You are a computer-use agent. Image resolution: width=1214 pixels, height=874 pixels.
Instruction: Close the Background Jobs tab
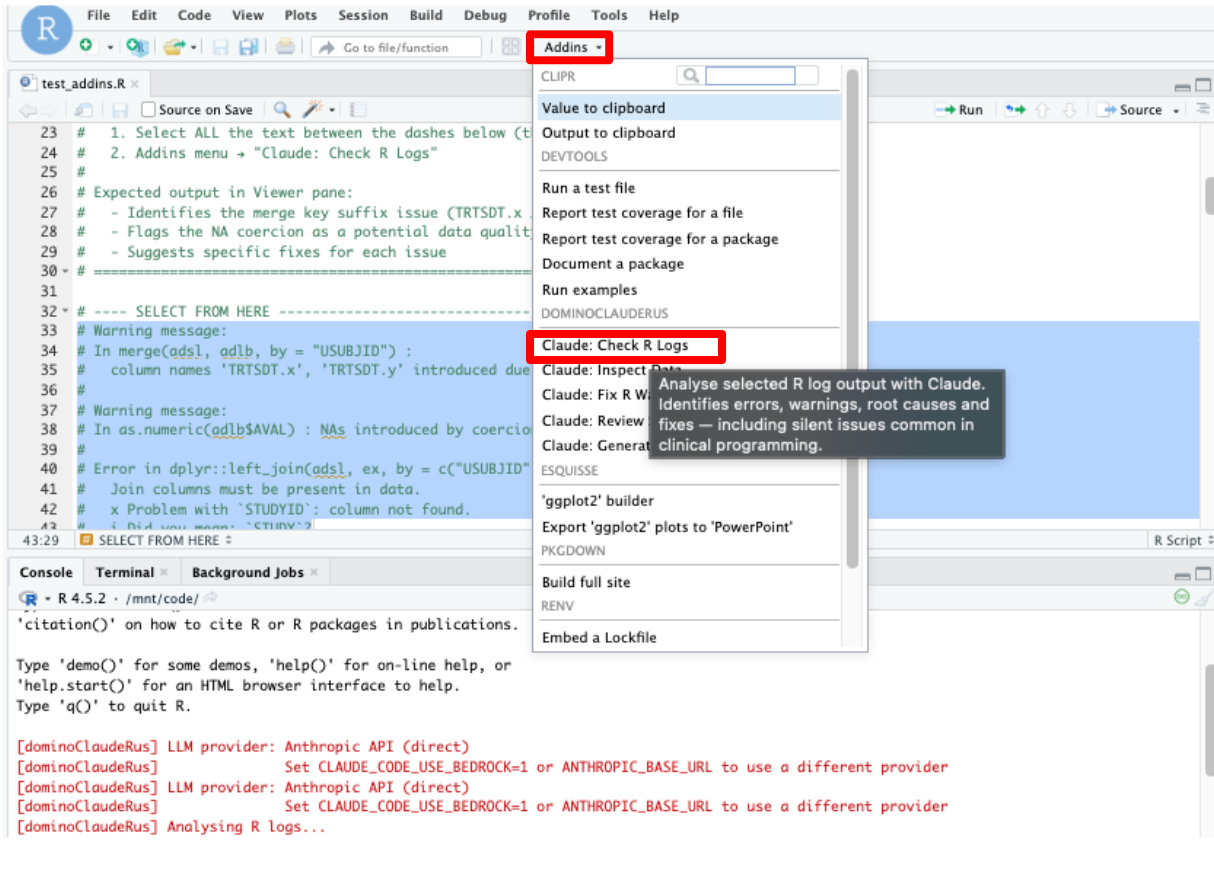[x=313, y=572]
